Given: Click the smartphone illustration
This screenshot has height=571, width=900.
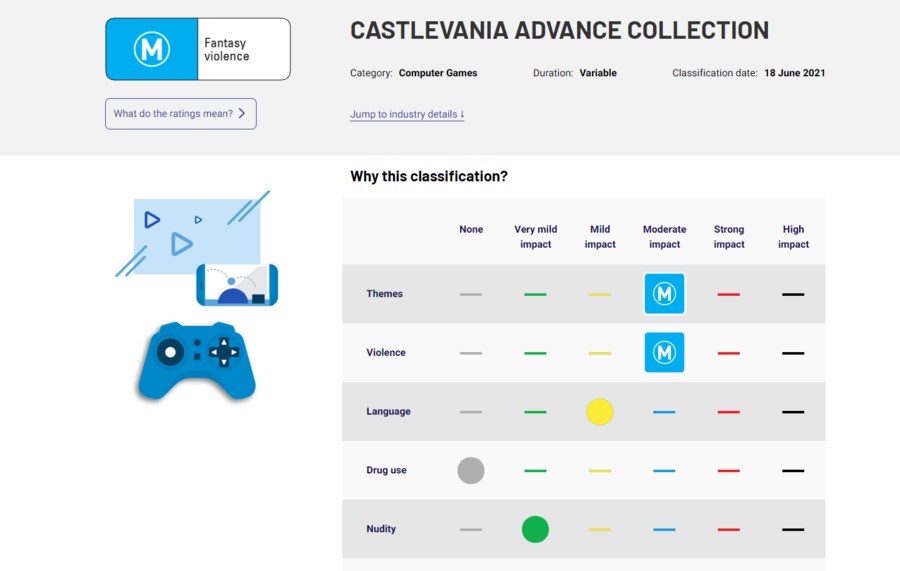Looking at the screenshot, I should point(237,285).
